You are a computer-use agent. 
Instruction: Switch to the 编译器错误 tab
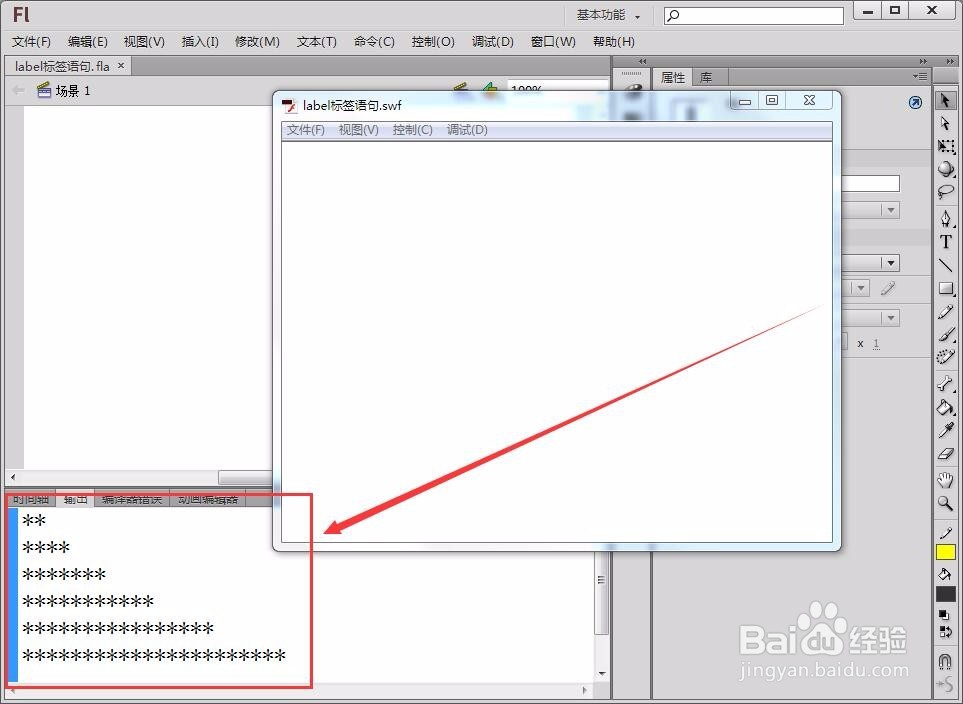point(130,499)
